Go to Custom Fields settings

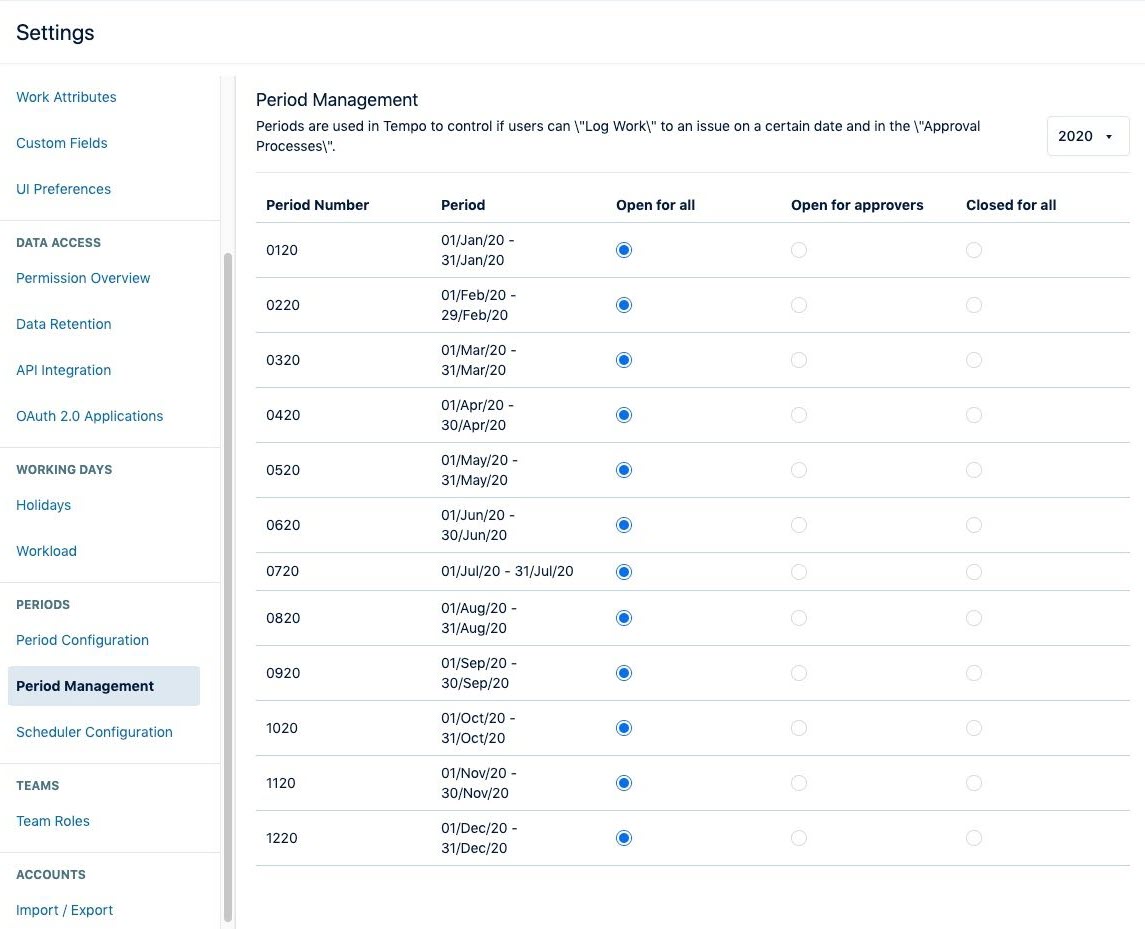[x=61, y=142]
